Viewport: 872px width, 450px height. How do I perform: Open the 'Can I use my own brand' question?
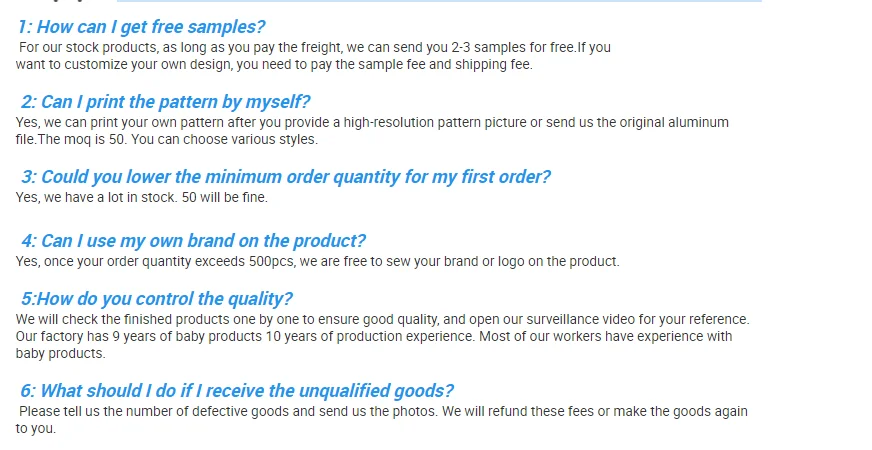tap(193, 241)
